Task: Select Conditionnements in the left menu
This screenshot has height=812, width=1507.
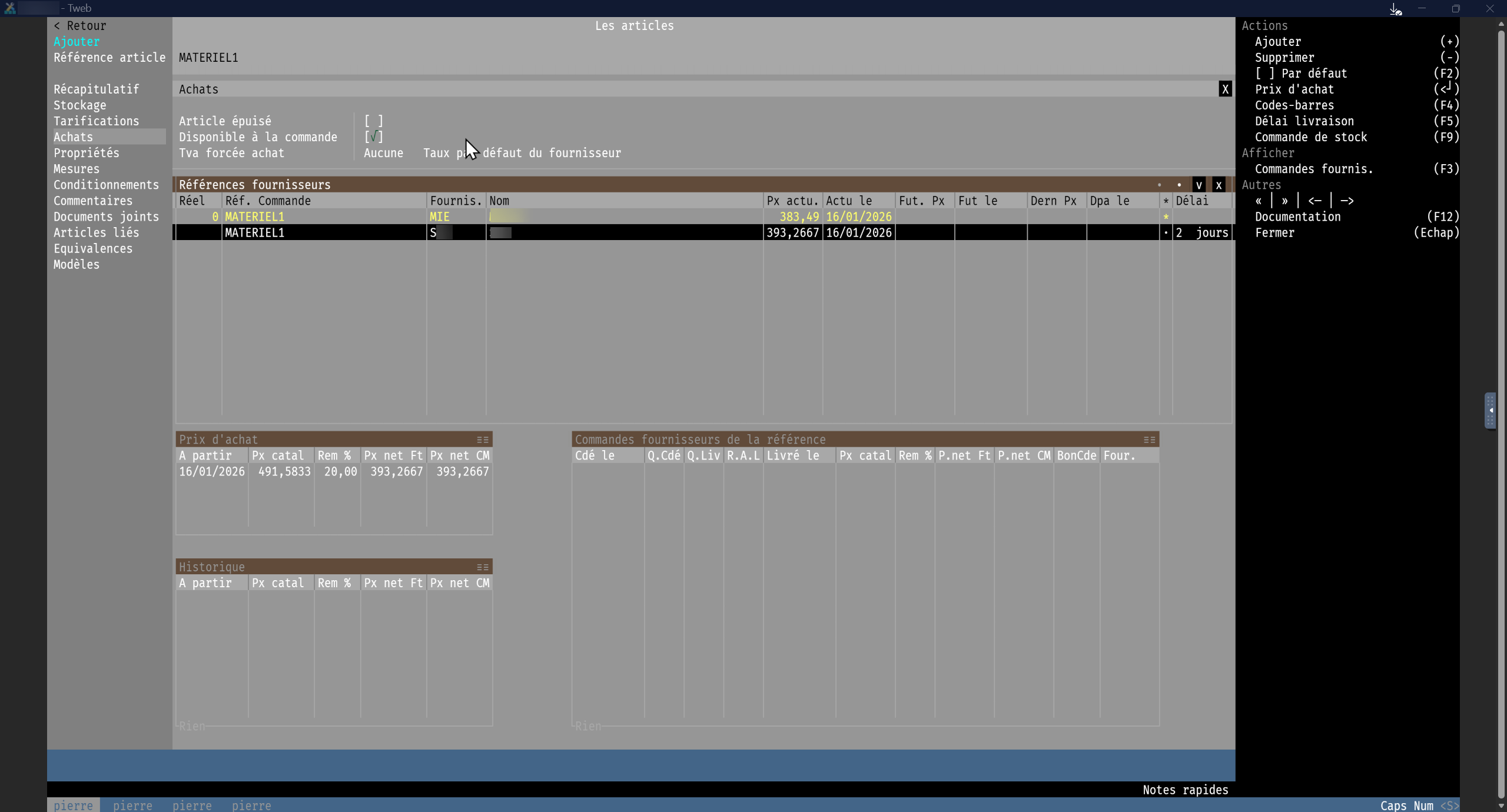Action: point(106,185)
